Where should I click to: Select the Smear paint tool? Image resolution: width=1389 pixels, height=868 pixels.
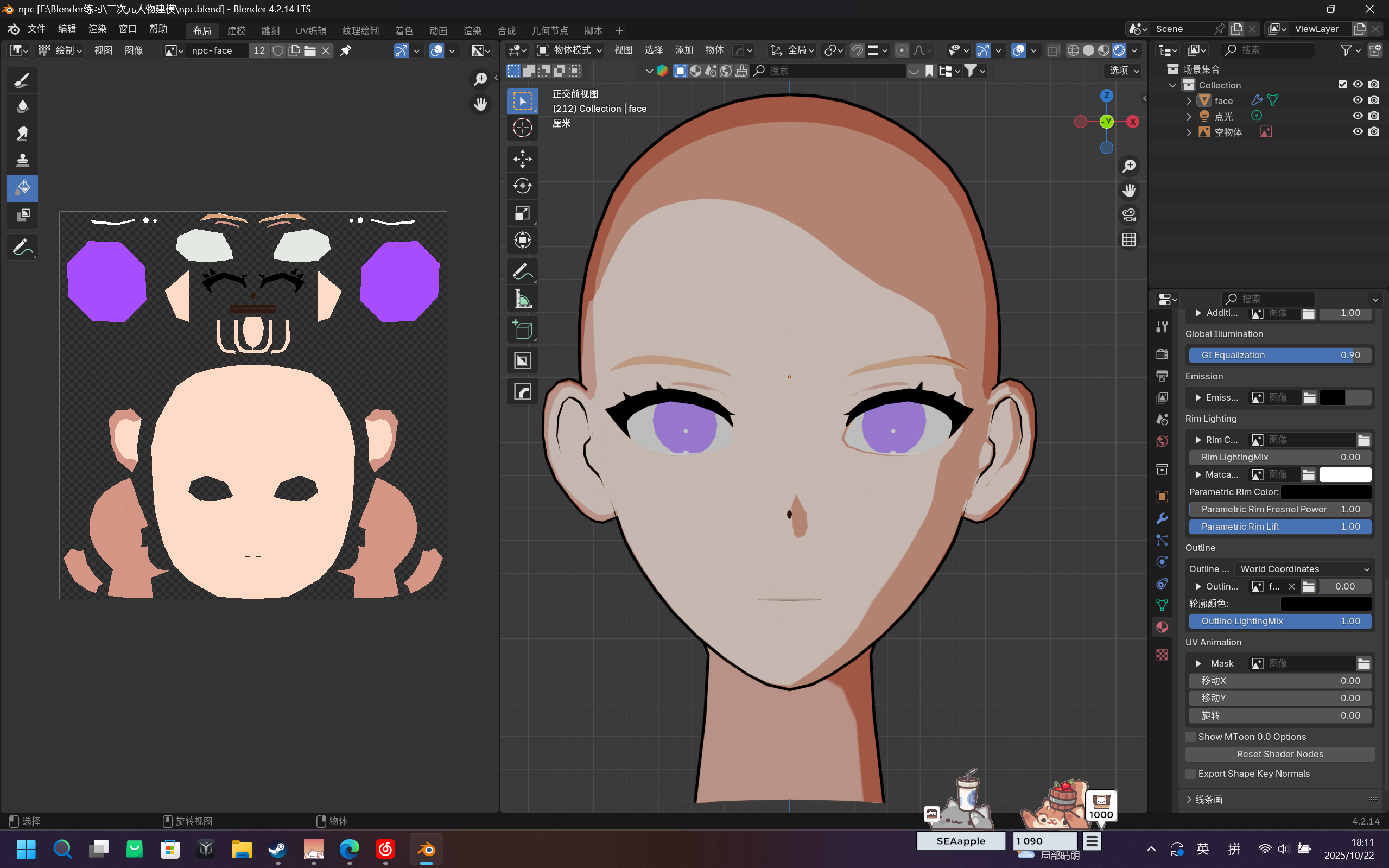[x=22, y=134]
